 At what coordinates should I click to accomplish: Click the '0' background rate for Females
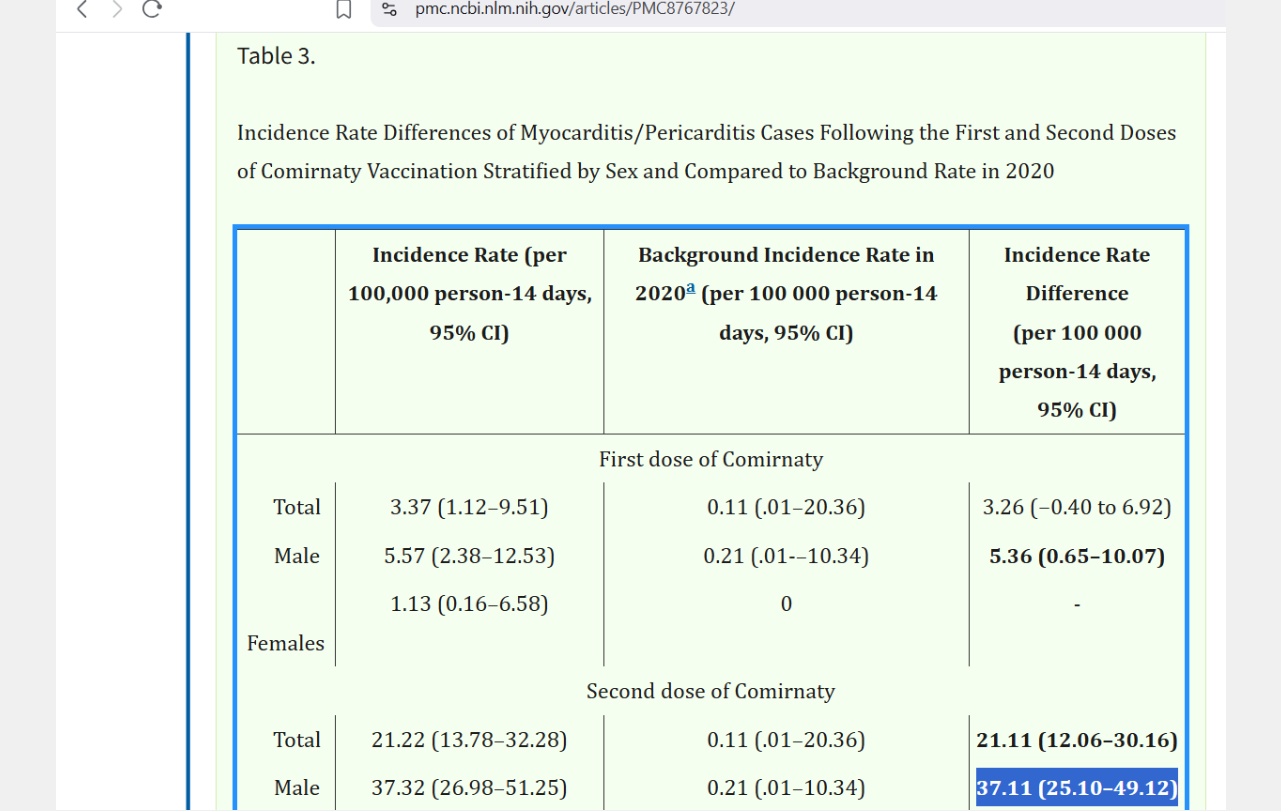coord(786,604)
